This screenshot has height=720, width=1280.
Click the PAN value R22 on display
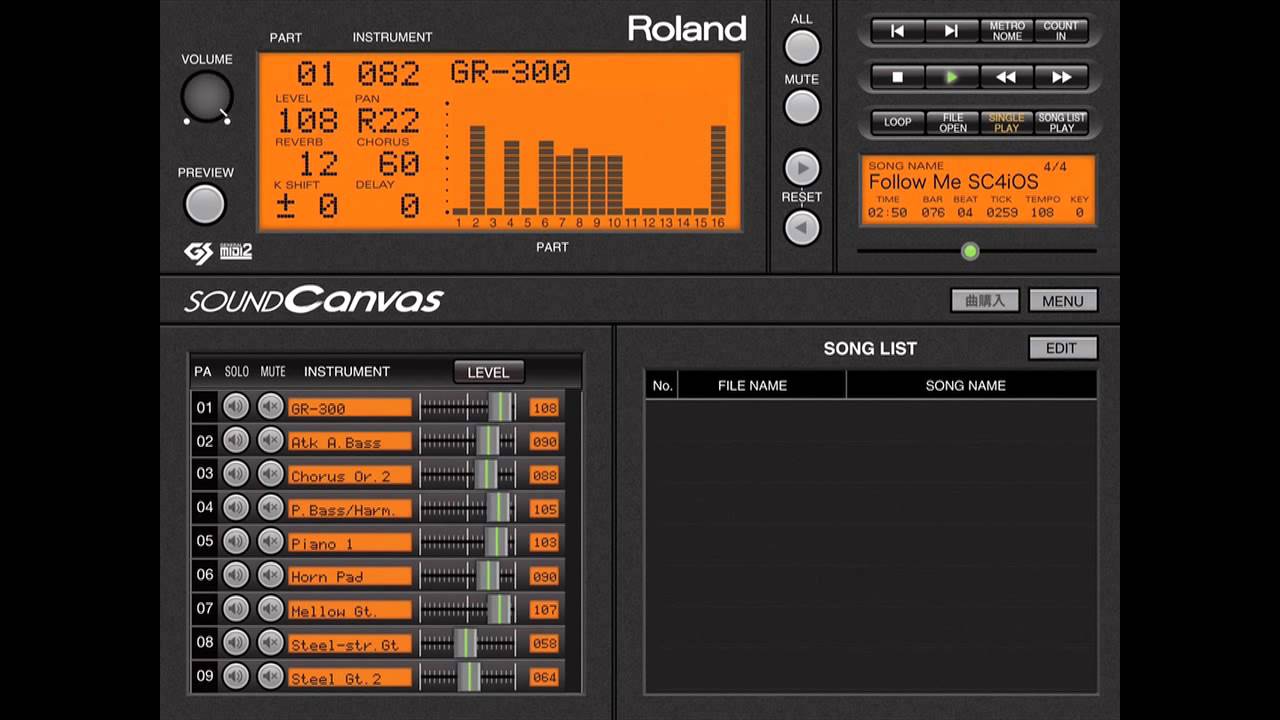click(387, 121)
